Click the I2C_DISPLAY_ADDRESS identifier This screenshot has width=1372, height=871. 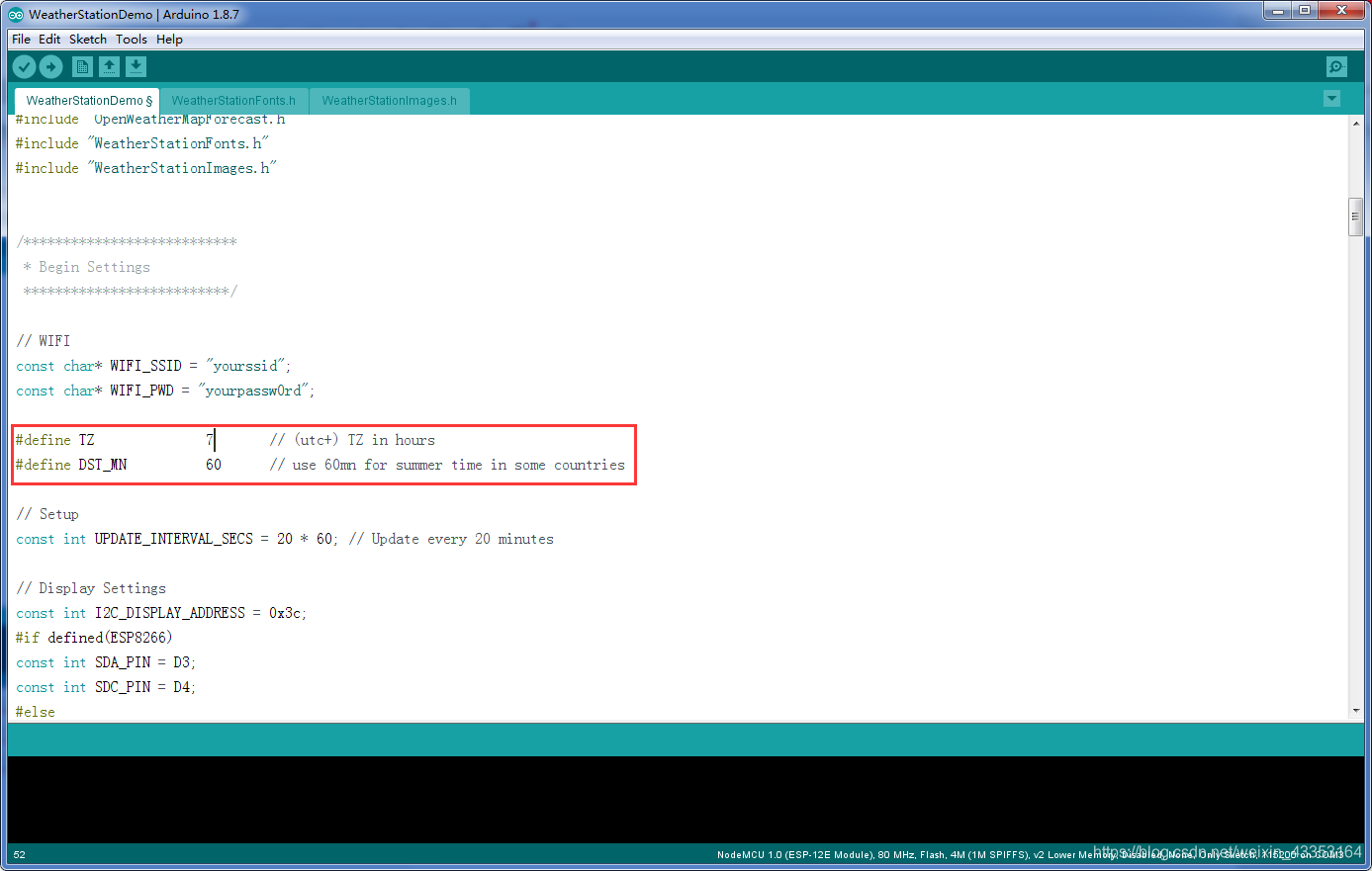pos(170,613)
